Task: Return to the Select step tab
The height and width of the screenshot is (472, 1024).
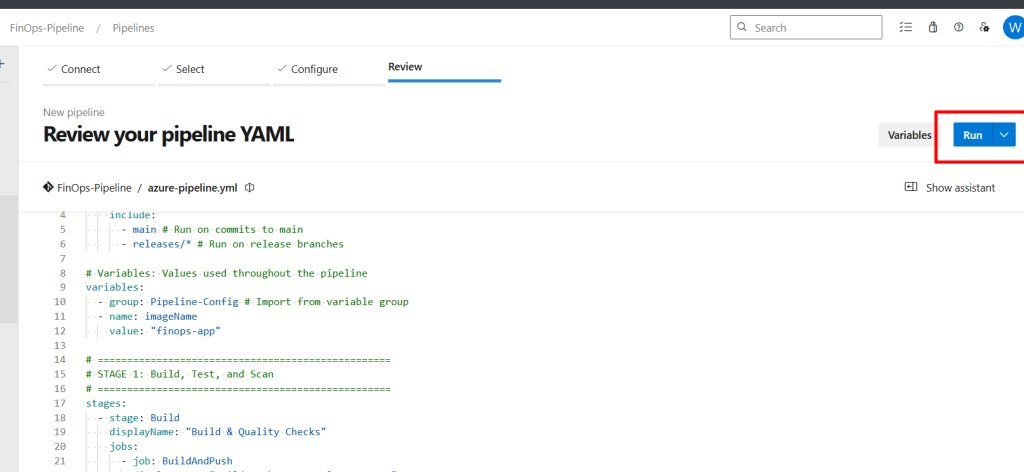Action: (x=189, y=69)
